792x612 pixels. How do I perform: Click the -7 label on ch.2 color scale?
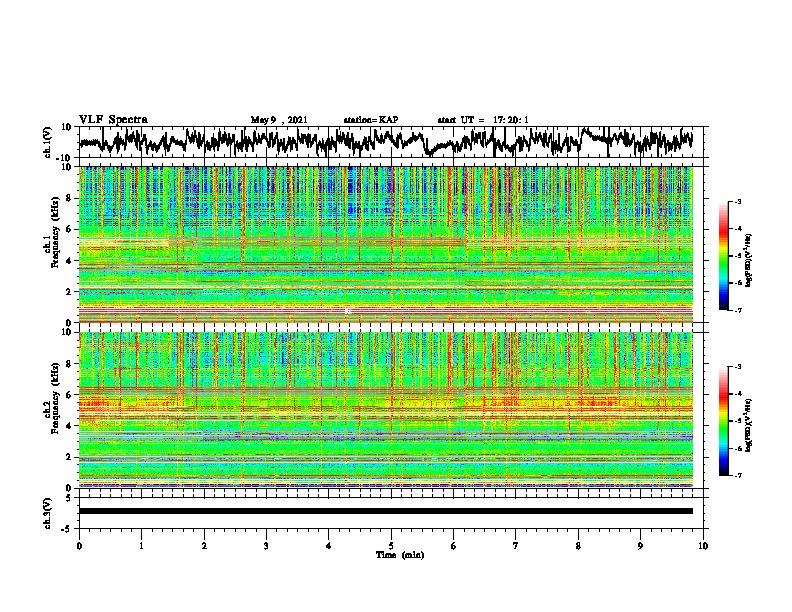point(737,475)
